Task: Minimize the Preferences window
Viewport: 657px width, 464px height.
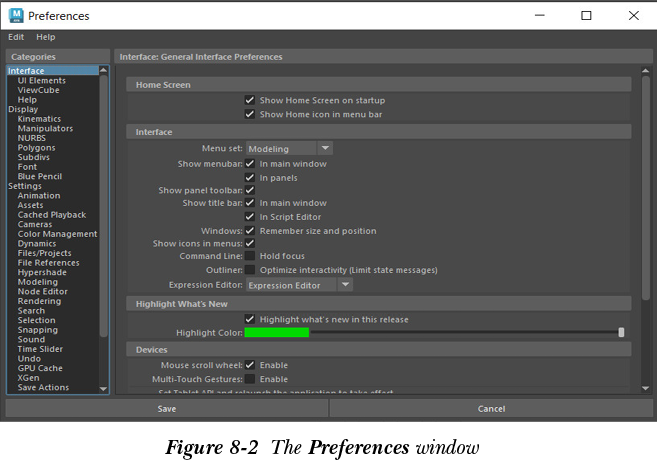Action: pos(540,16)
